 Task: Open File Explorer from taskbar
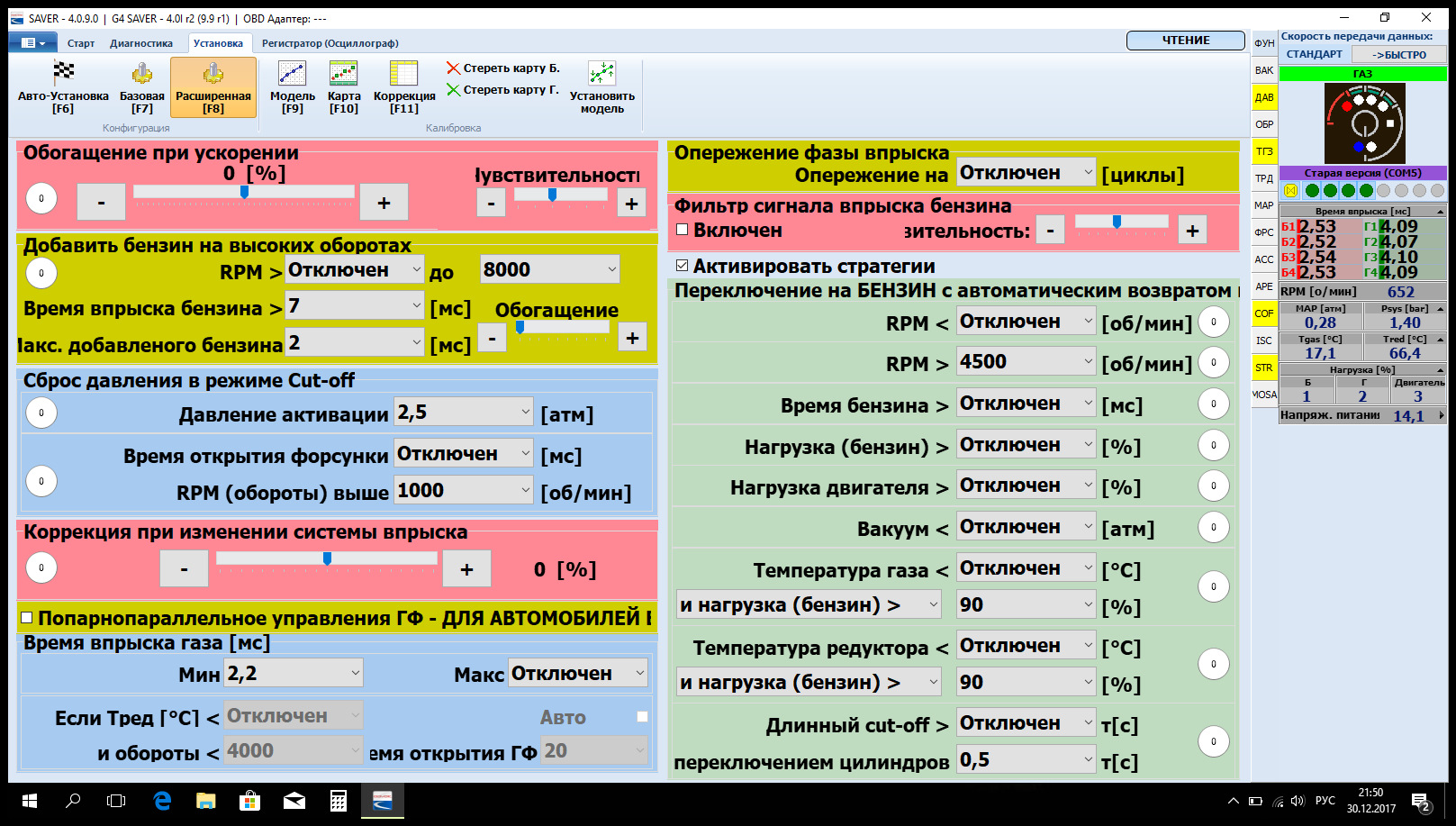206,801
